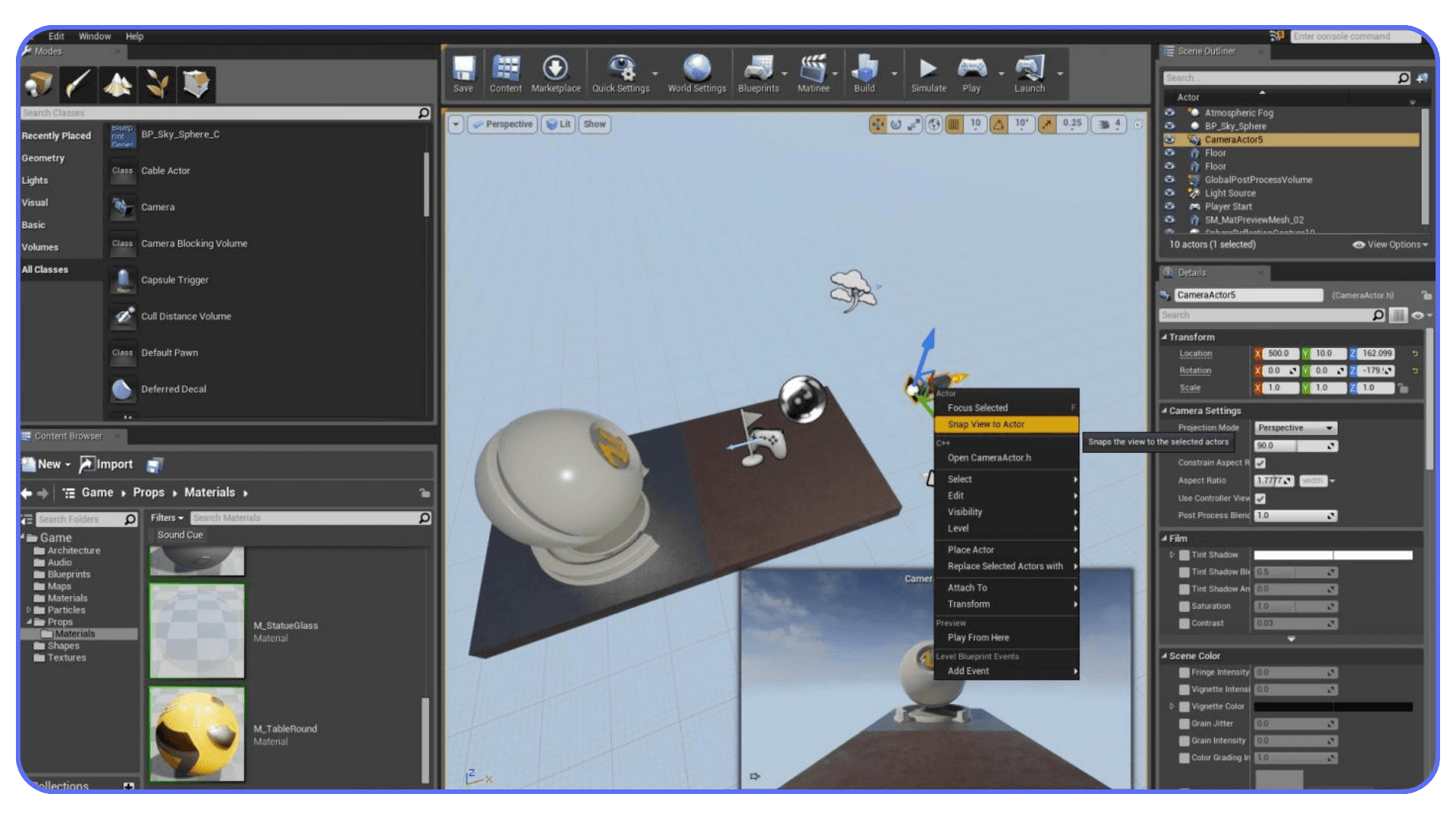The width and height of the screenshot is (1456, 819).
Task: Open the Window menu
Action: click(x=95, y=36)
